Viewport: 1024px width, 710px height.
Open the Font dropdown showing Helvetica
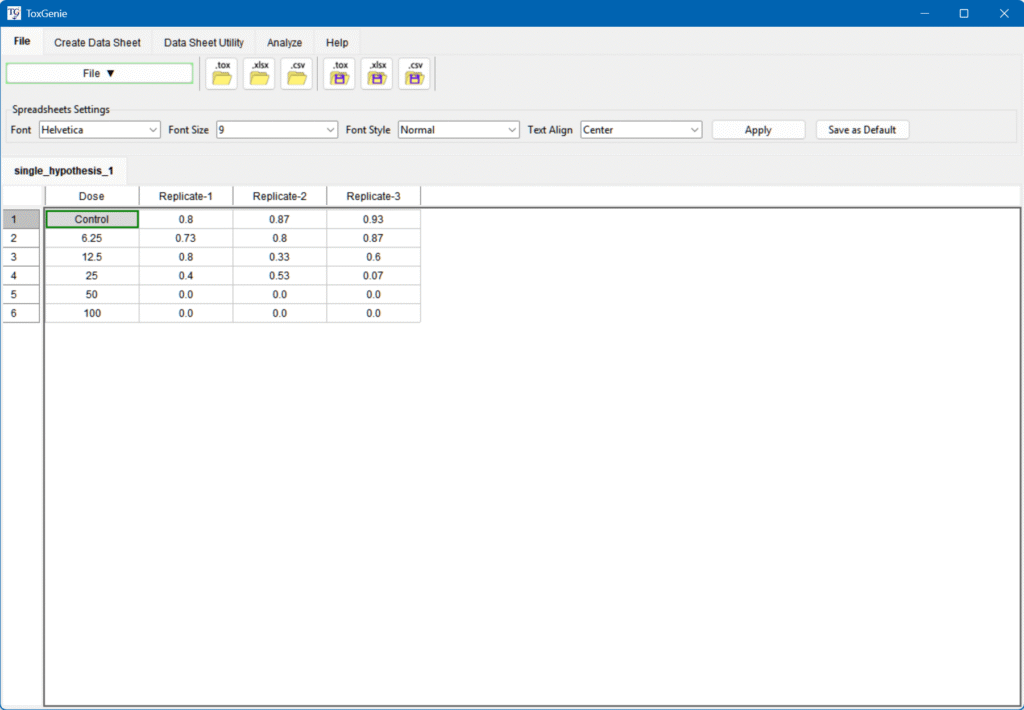tap(99, 130)
